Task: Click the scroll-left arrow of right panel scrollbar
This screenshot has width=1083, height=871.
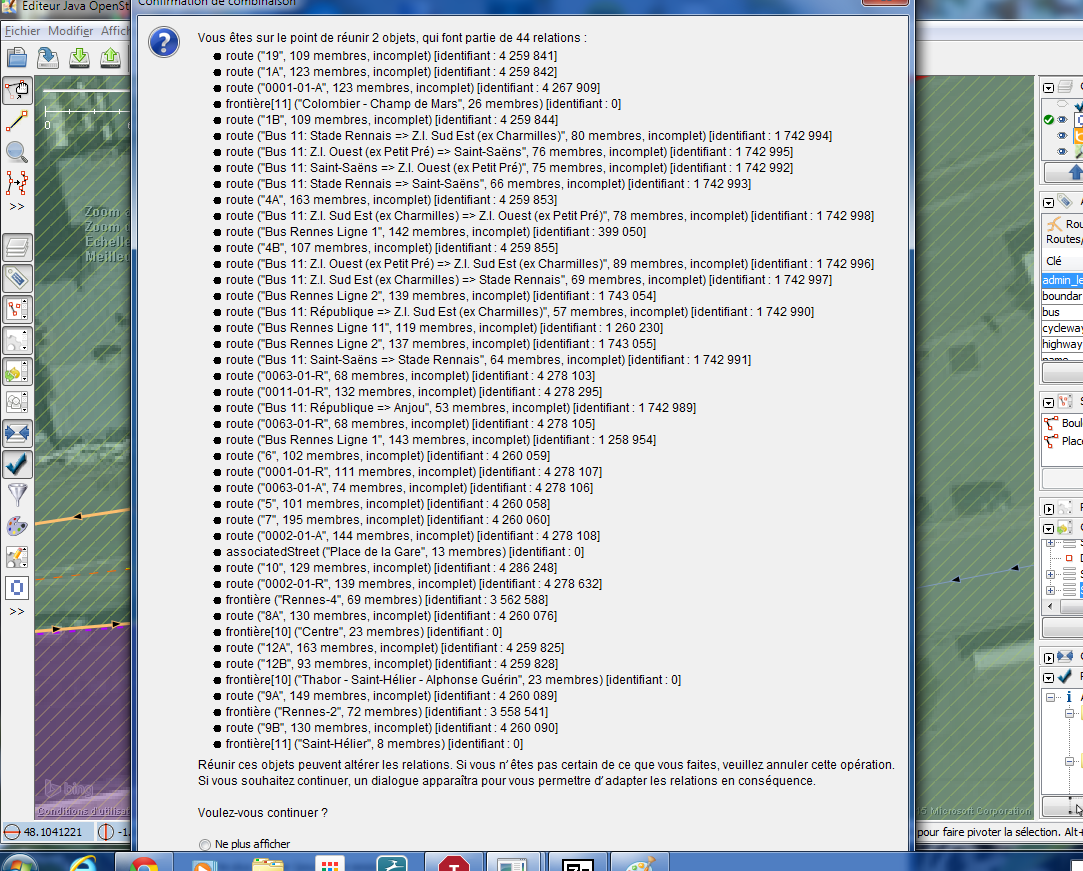Action: pos(1050,606)
